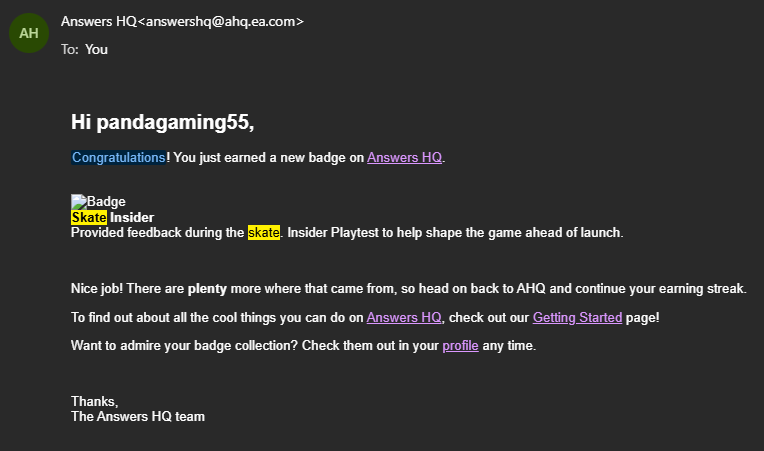Click the 'Hi pandagaming55,' greeting heading
The image size is (764, 451).
[x=163, y=122]
